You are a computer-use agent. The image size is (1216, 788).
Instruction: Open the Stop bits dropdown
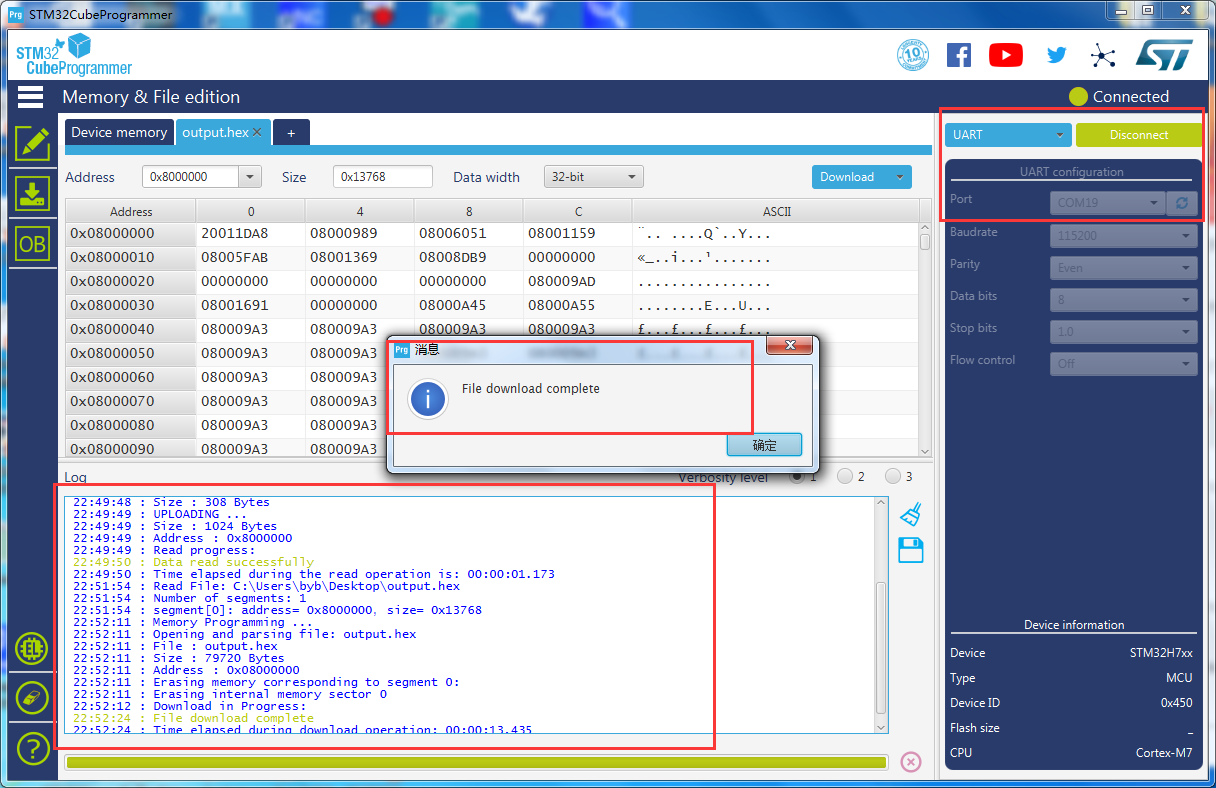[x=1123, y=332]
